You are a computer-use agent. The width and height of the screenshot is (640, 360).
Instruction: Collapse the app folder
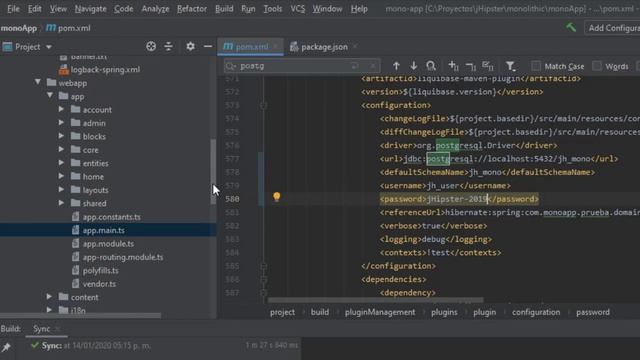(x=50, y=96)
